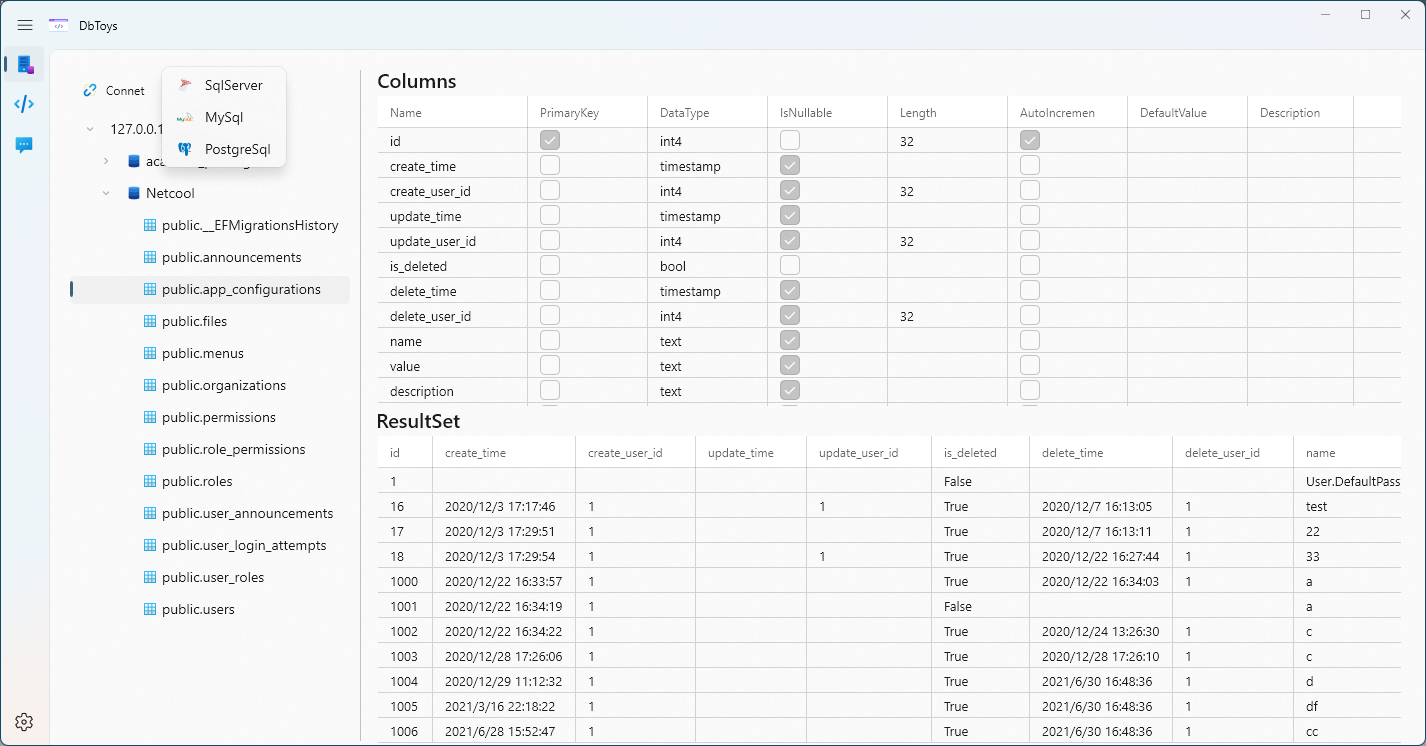Viewport: 1426px width, 746px height.
Task: Collapse the Netcool database node
Action: point(106,193)
